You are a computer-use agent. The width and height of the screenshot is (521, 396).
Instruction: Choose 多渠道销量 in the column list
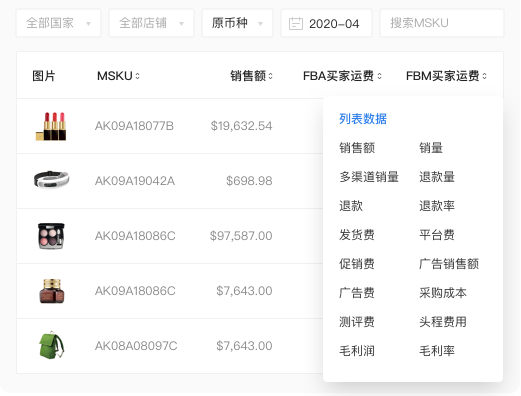pyautogui.click(x=369, y=177)
